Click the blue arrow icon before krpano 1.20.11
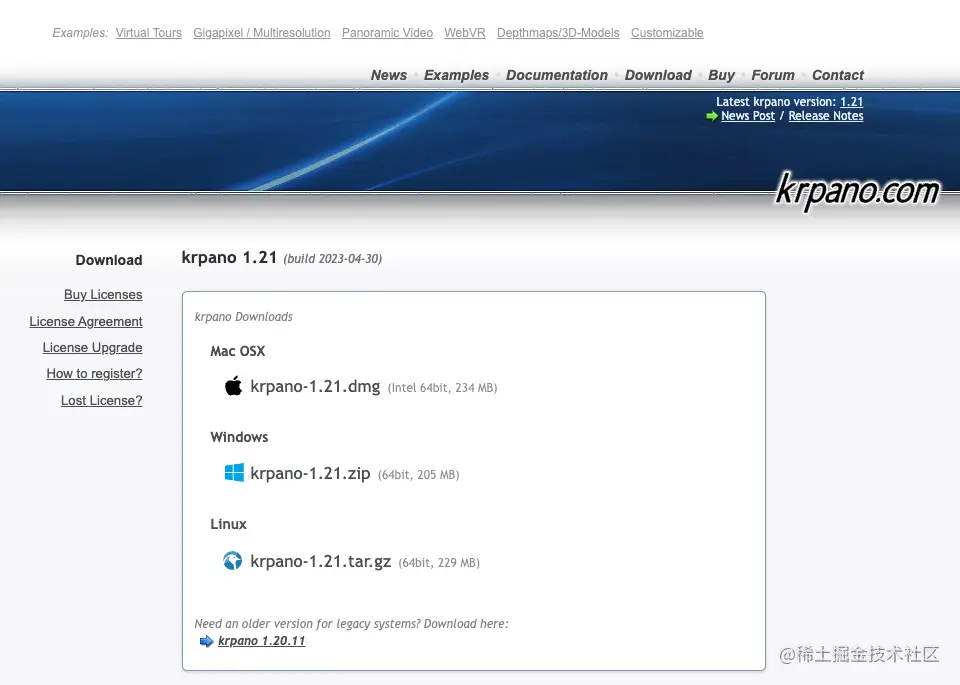The image size is (960, 685). (x=206, y=641)
